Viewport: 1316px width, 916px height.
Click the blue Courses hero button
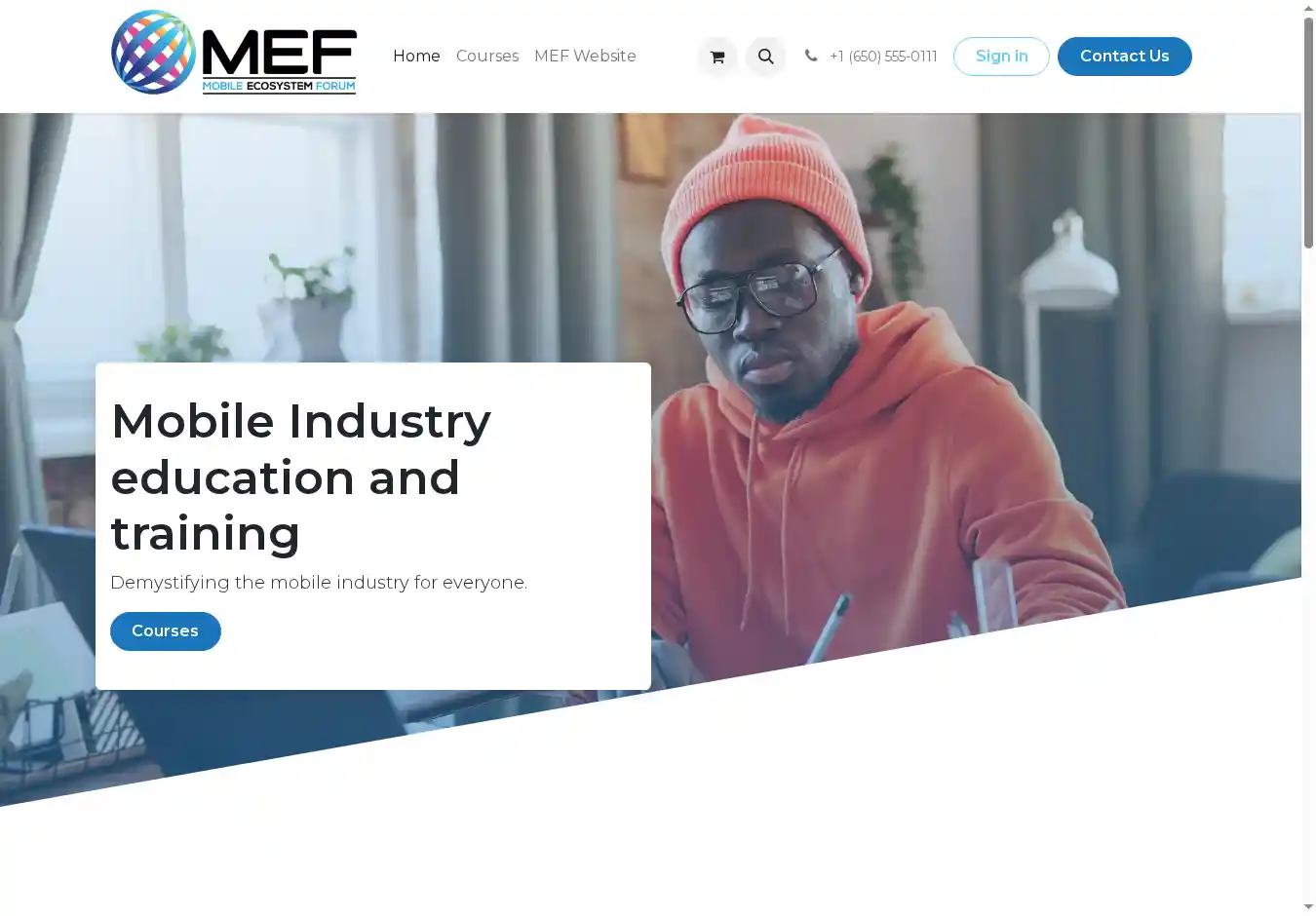pyautogui.click(x=166, y=631)
